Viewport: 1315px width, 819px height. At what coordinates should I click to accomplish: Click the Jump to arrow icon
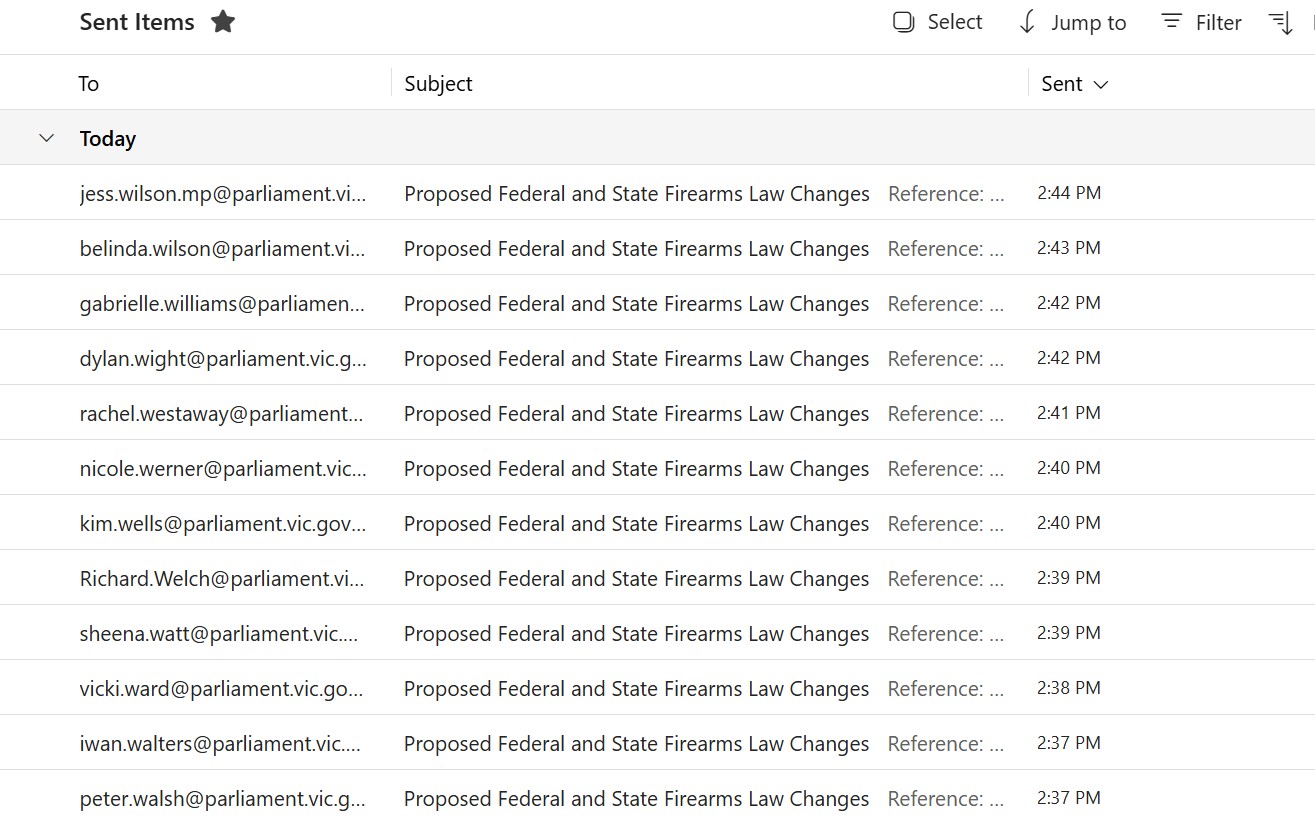tap(1027, 22)
